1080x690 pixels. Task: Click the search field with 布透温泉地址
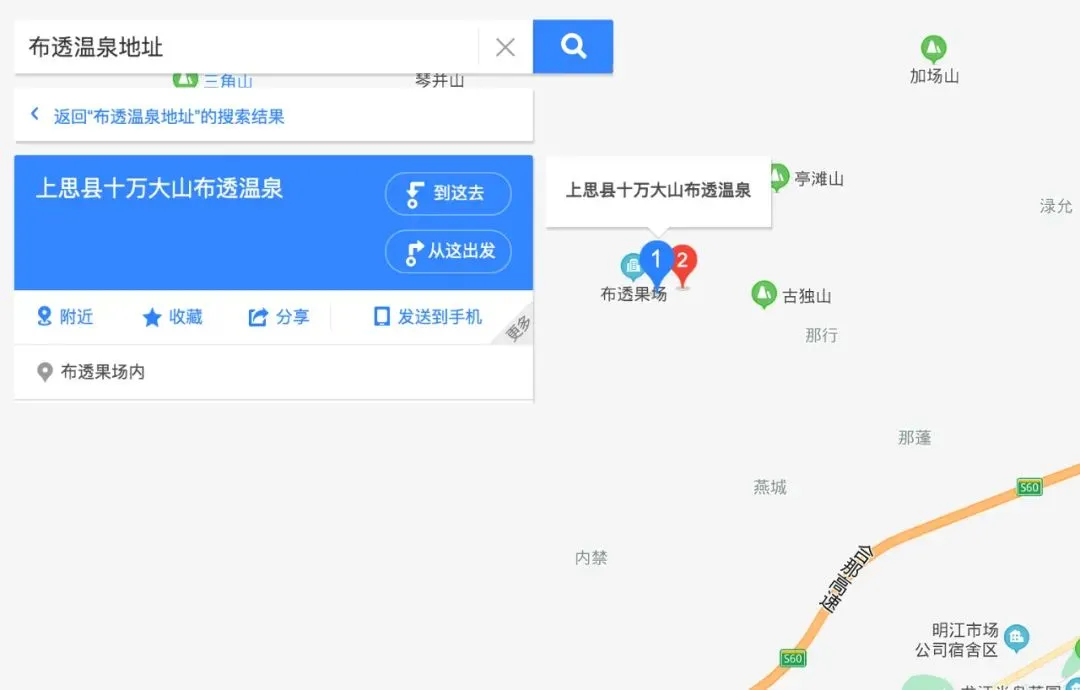(x=246, y=47)
